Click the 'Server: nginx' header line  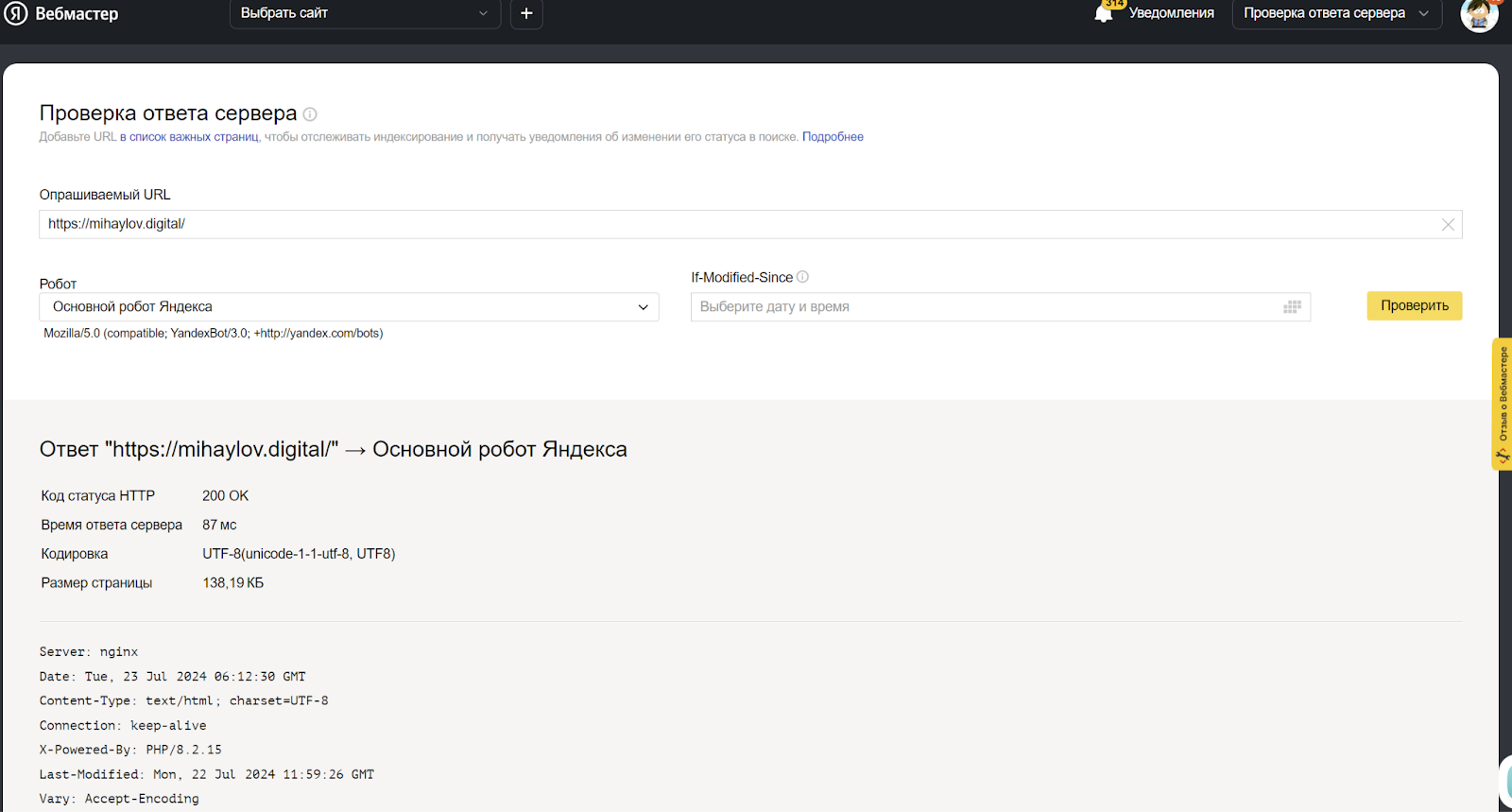[x=89, y=652]
